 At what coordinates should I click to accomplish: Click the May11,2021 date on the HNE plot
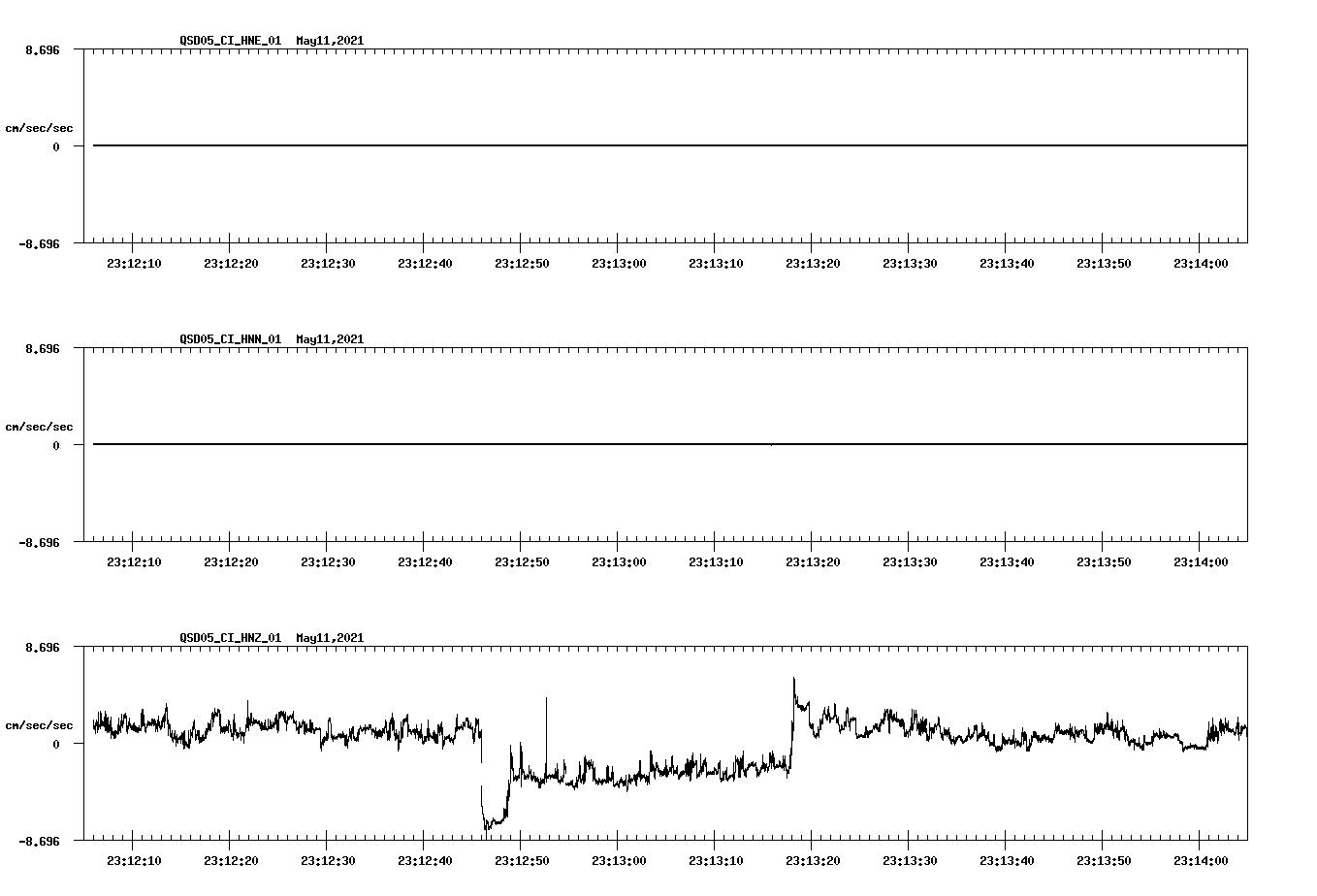coord(329,42)
